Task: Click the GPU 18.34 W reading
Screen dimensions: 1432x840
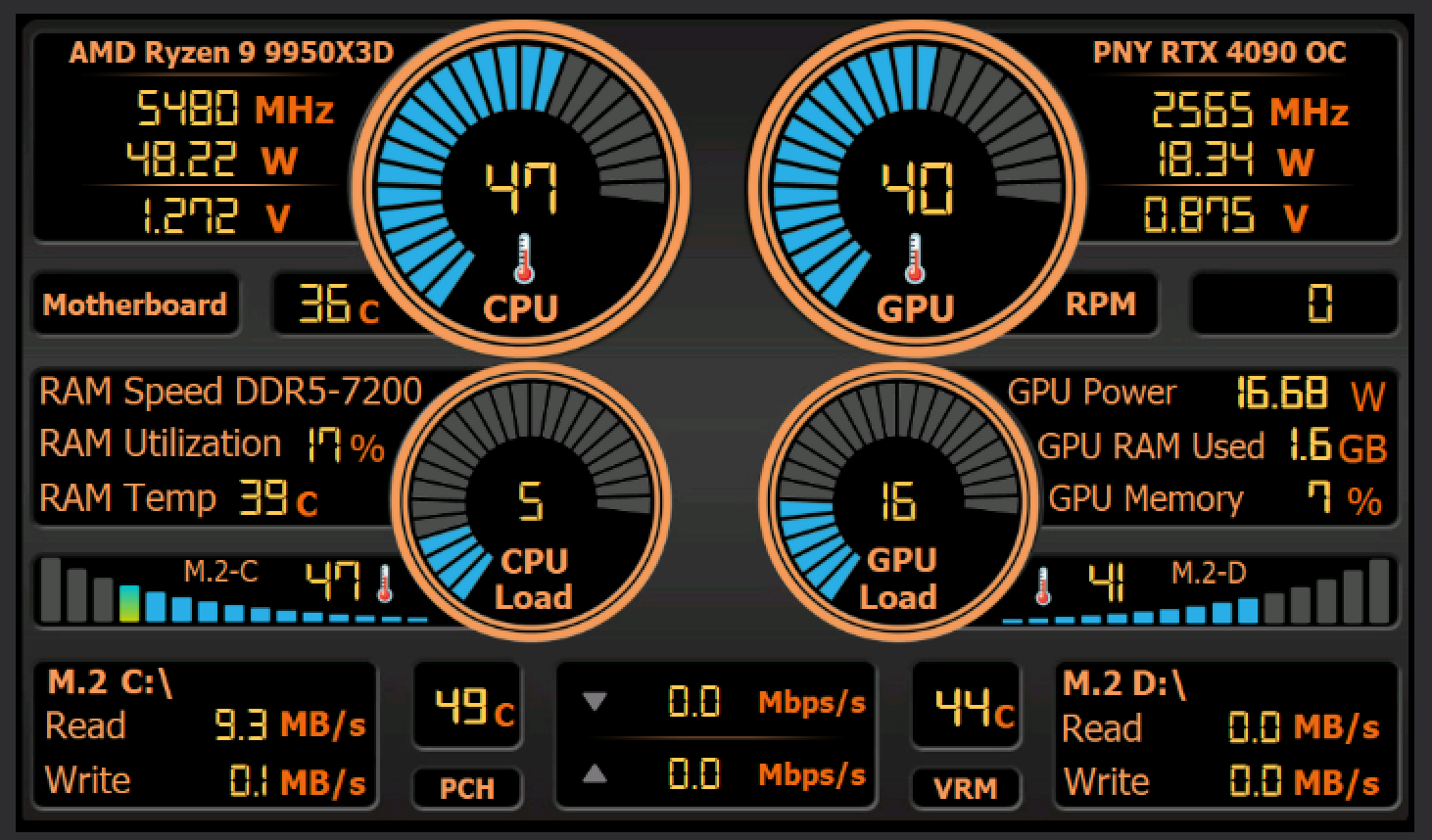Action: coord(1235,161)
